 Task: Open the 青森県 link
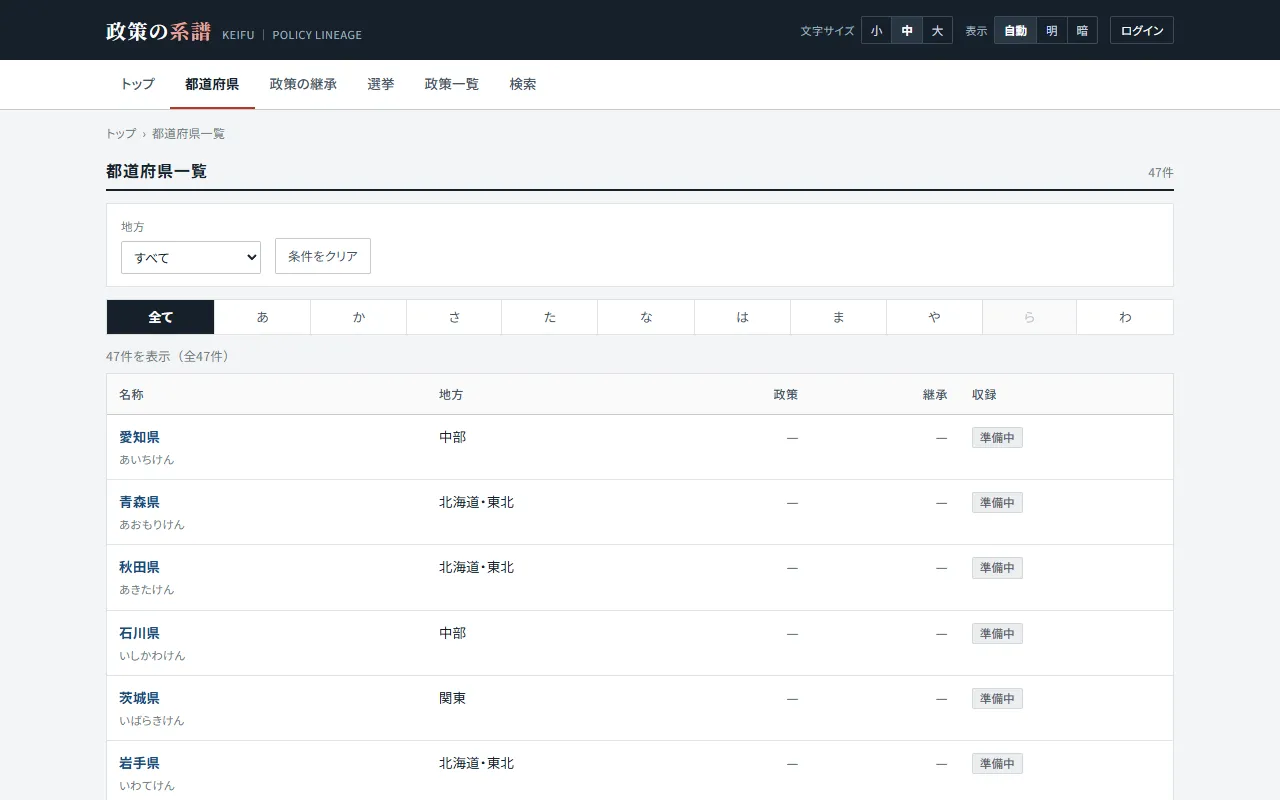point(139,502)
